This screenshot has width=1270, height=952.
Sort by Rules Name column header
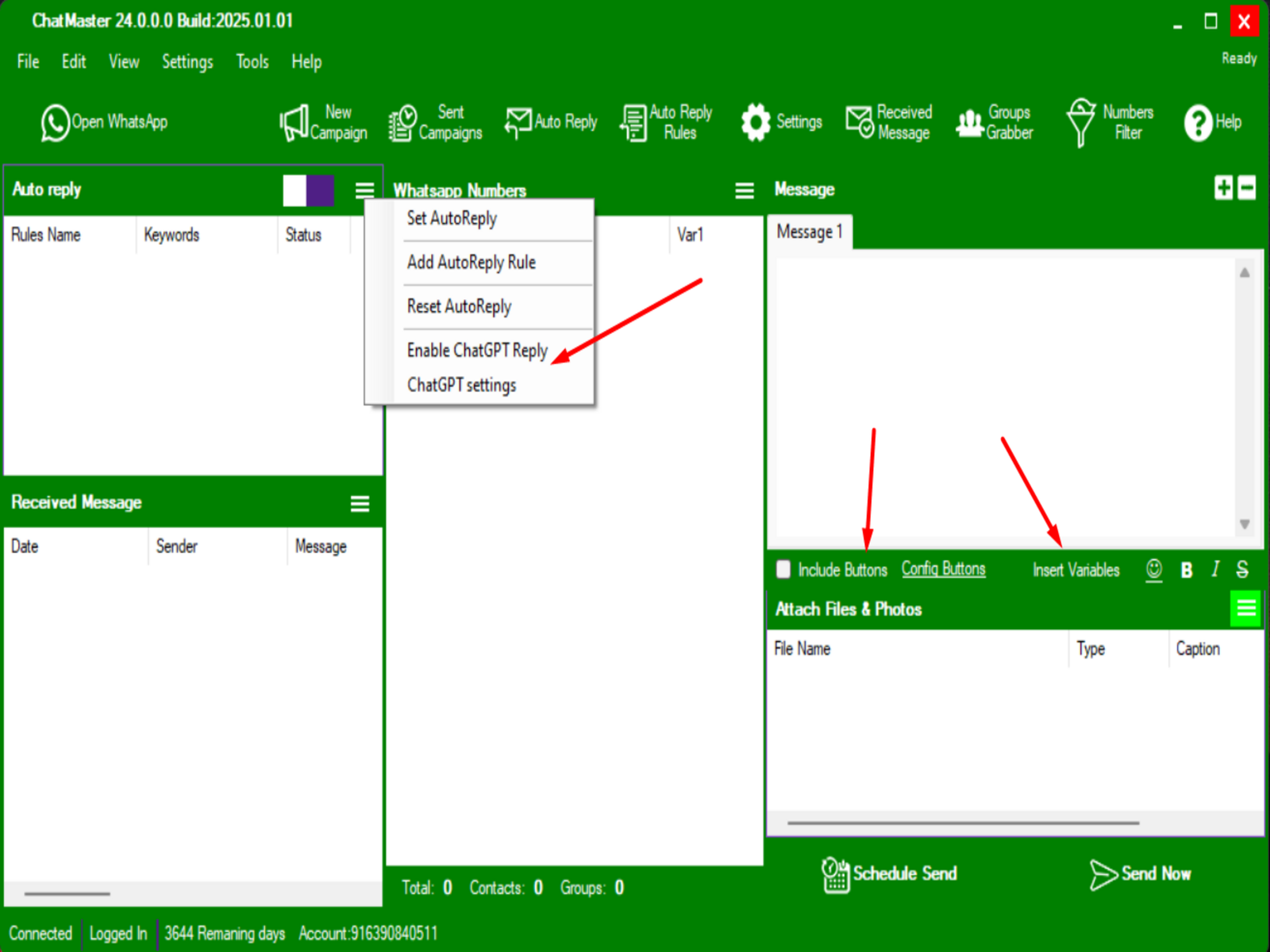[46, 236]
